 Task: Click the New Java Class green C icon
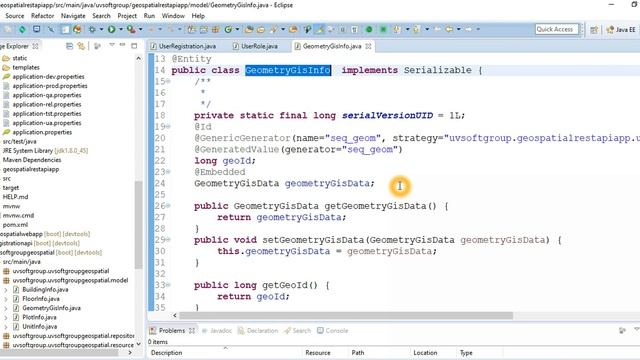[x=228, y=29]
